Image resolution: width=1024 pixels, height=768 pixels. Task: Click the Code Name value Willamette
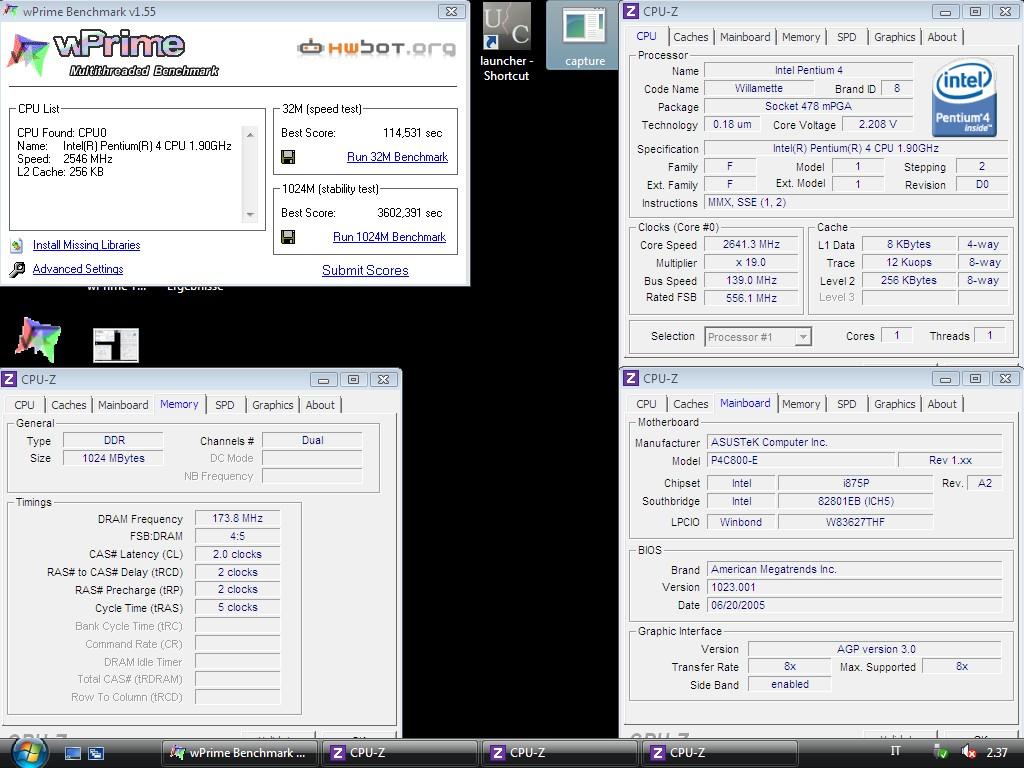pos(758,88)
